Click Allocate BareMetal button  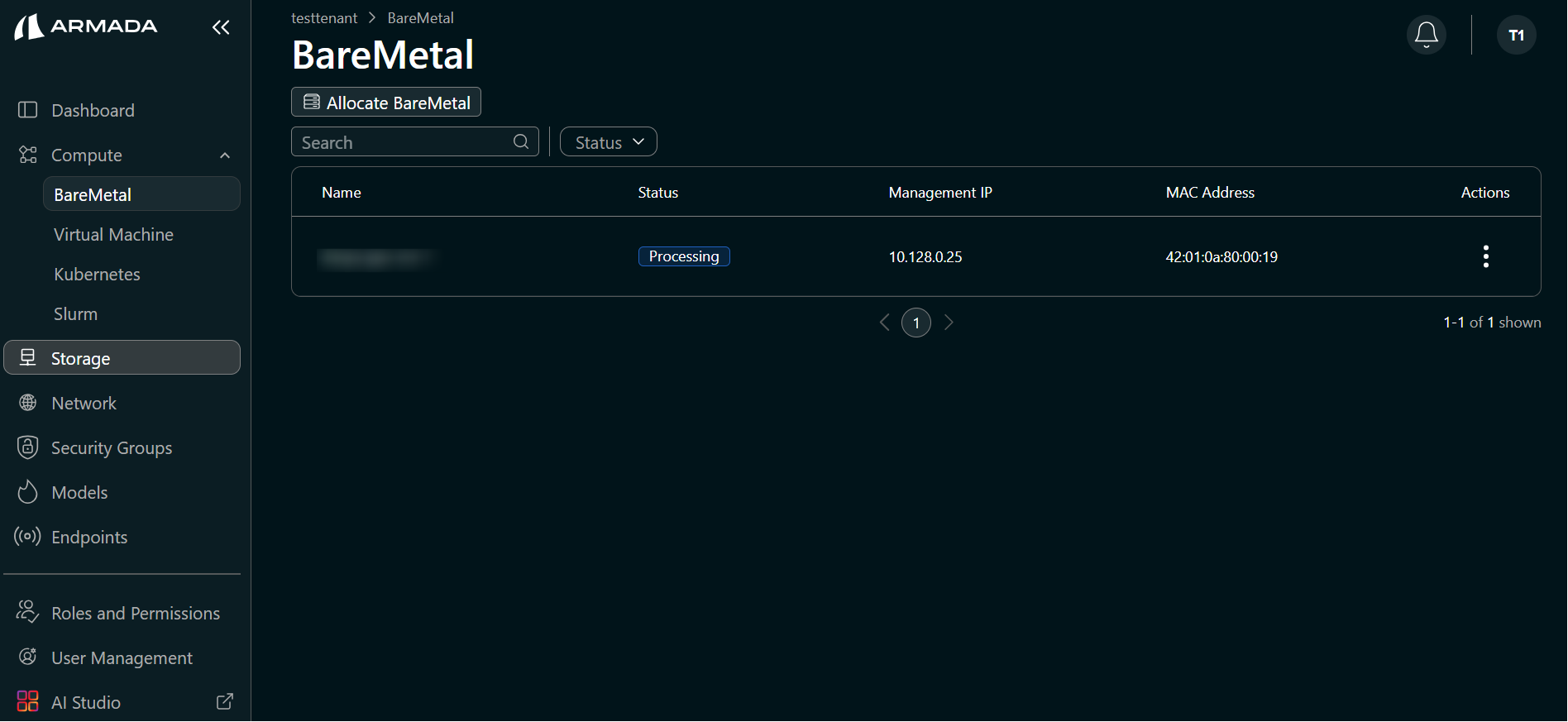tap(386, 102)
